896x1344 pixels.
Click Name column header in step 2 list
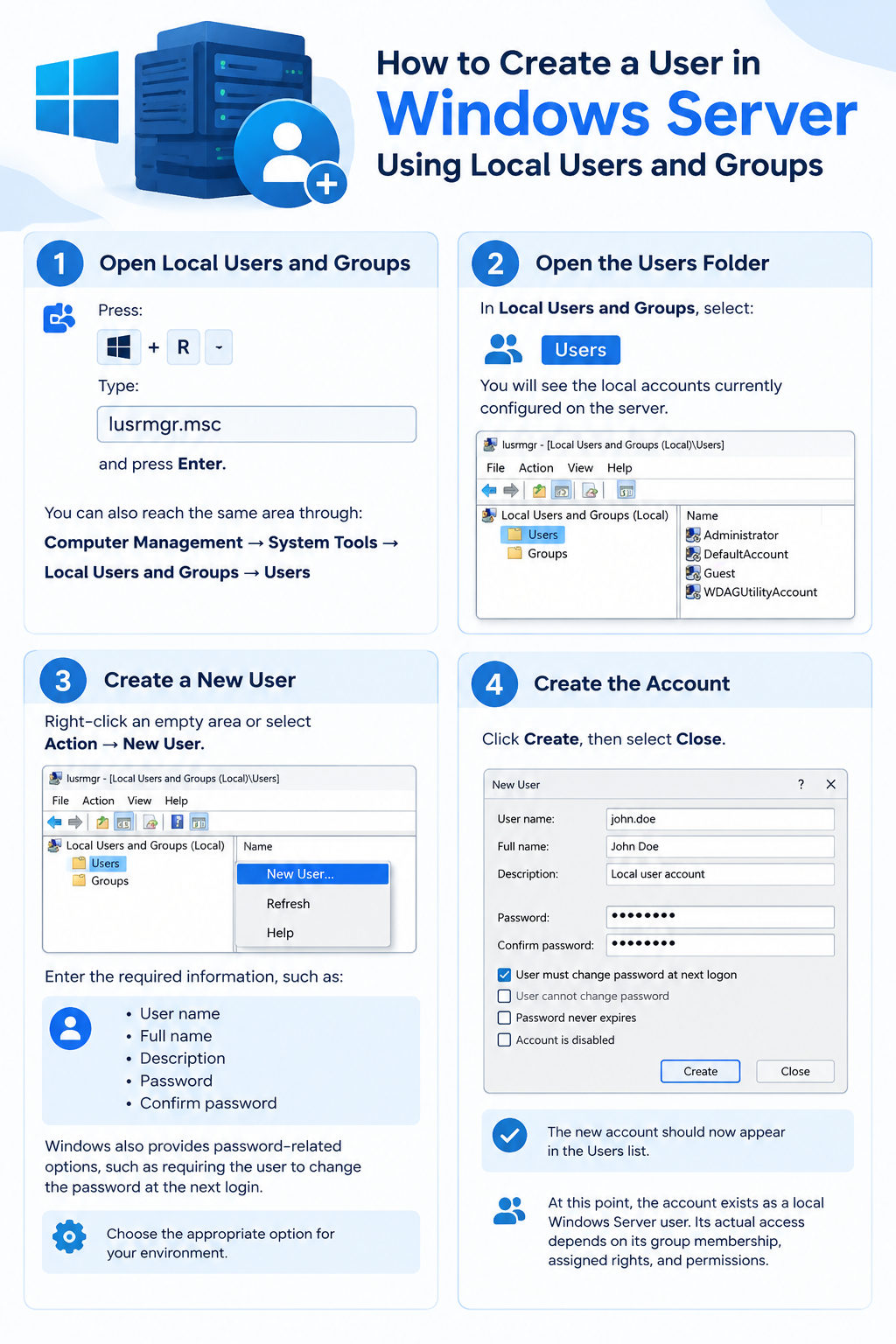pyautogui.click(x=703, y=515)
